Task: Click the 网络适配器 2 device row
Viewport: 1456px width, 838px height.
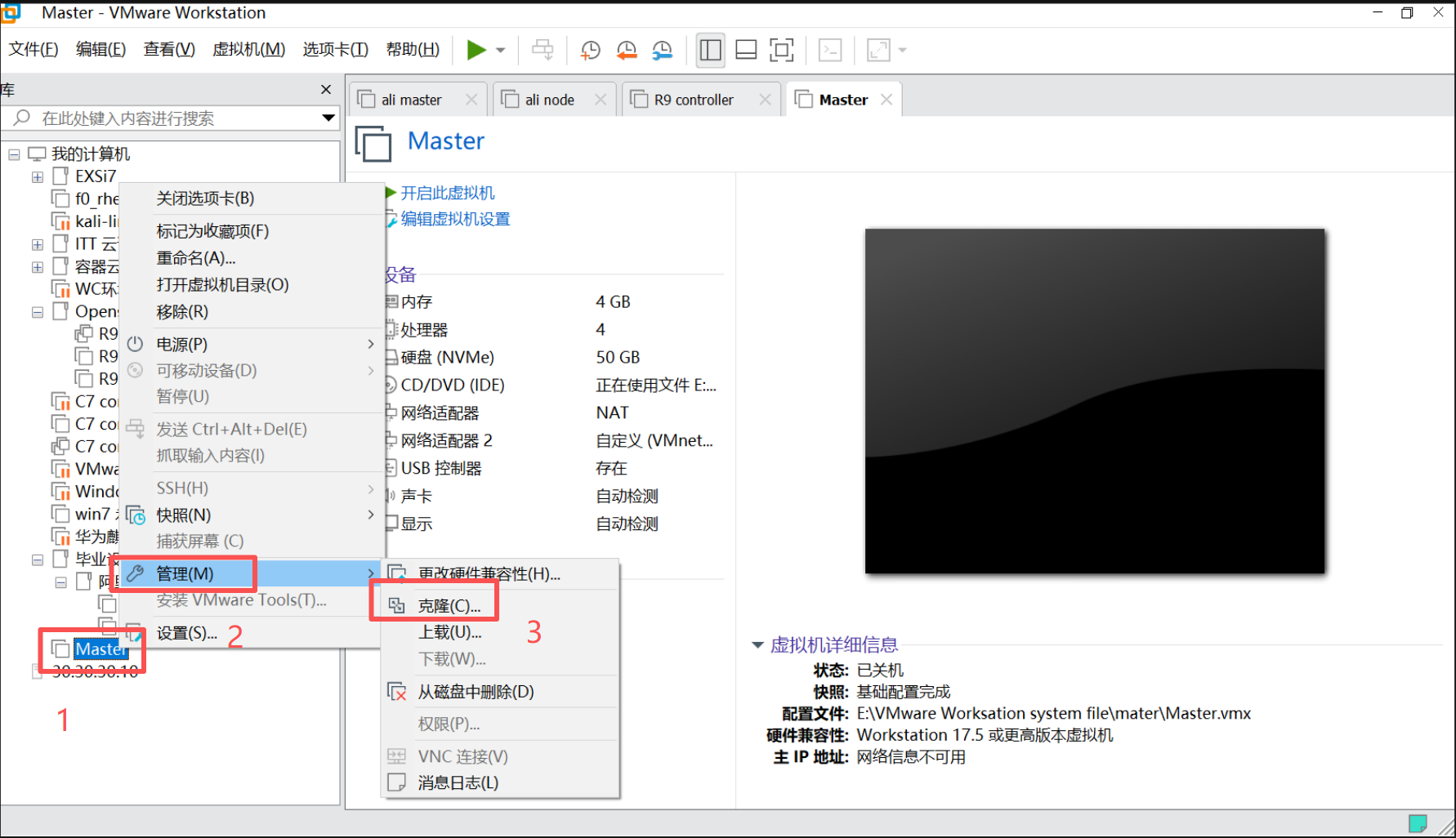Action: click(x=555, y=441)
